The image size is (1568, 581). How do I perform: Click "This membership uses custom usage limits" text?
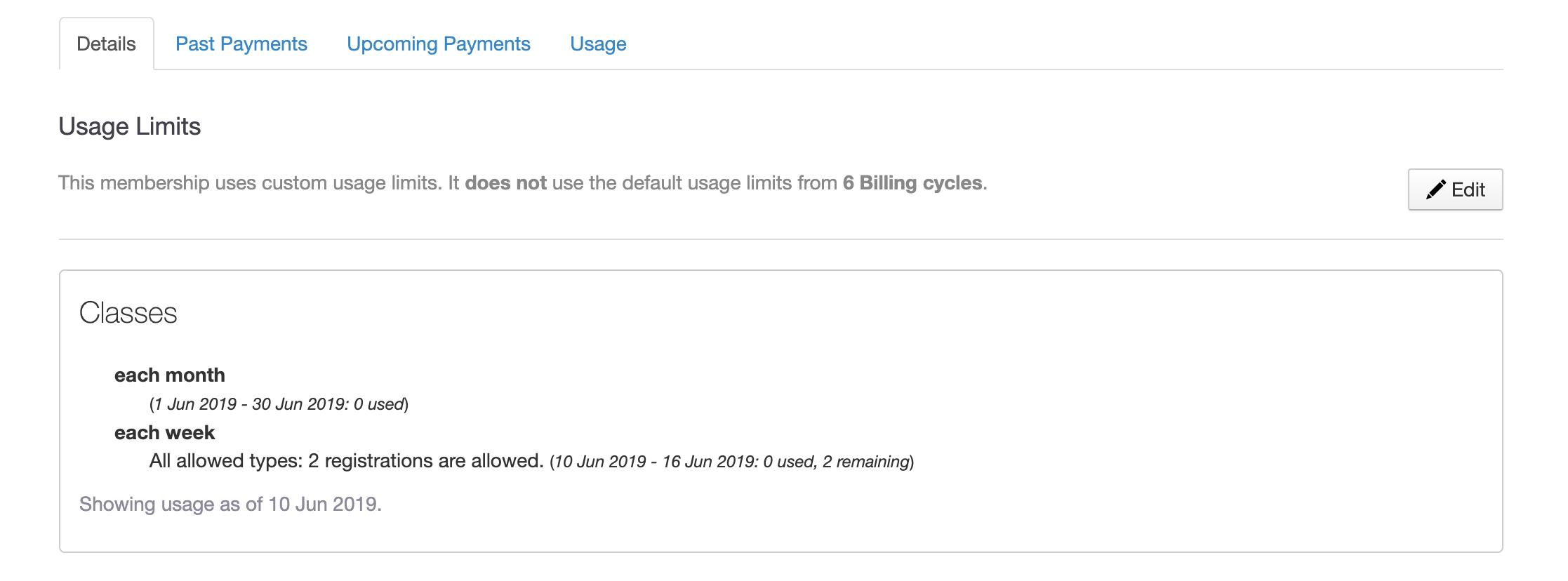250,183
